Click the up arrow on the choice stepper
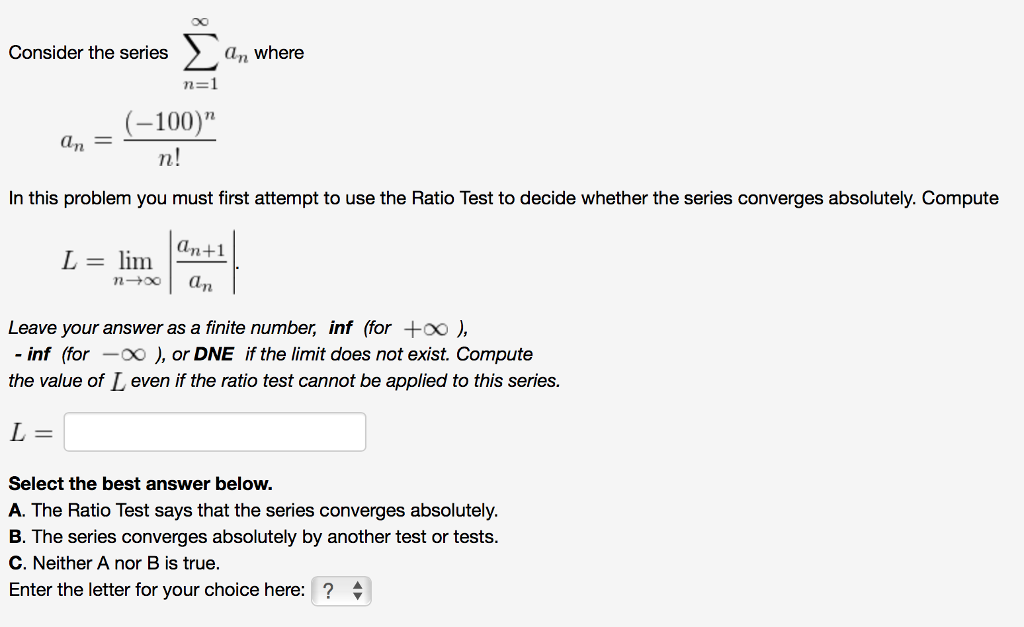This screenshot has width=1024, height=627. [x=356, y=586]
